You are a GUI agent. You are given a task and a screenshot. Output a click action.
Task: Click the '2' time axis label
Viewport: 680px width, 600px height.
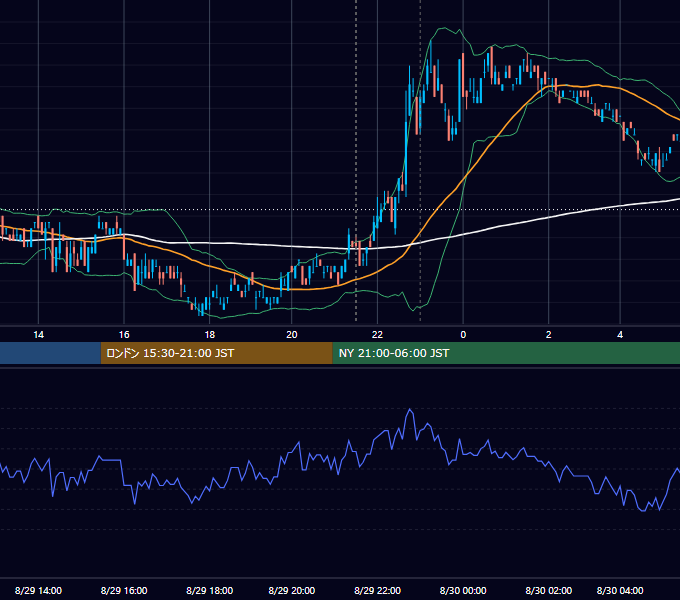[549, 335]
